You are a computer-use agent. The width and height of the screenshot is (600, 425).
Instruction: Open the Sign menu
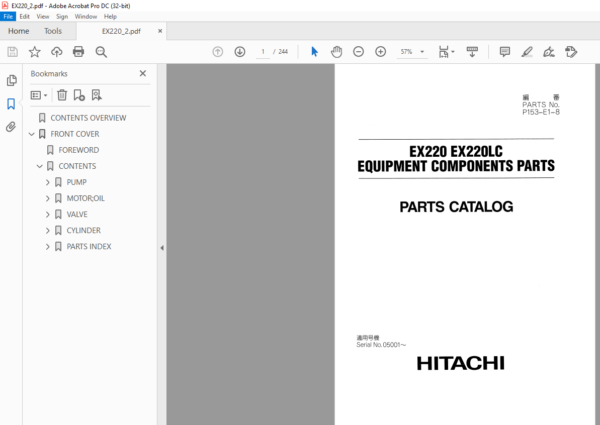click(62, 16)
